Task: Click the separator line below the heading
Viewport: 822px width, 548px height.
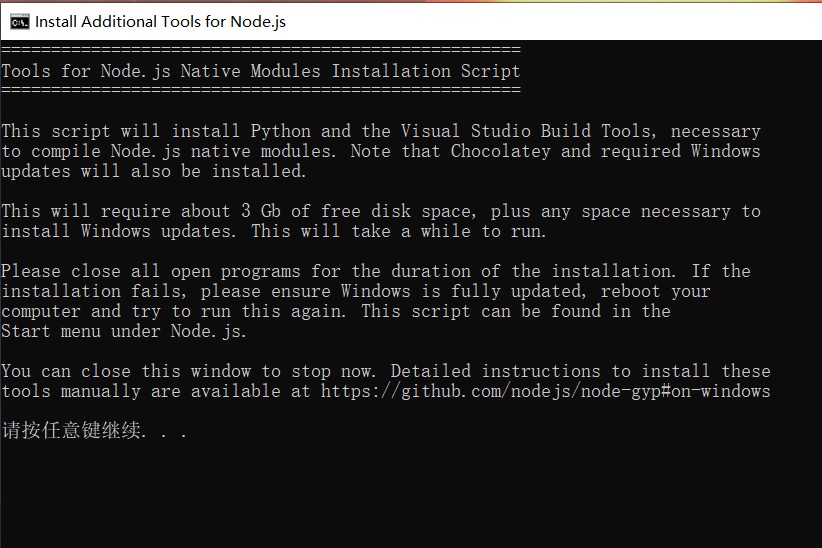Action: coord(260,90)
